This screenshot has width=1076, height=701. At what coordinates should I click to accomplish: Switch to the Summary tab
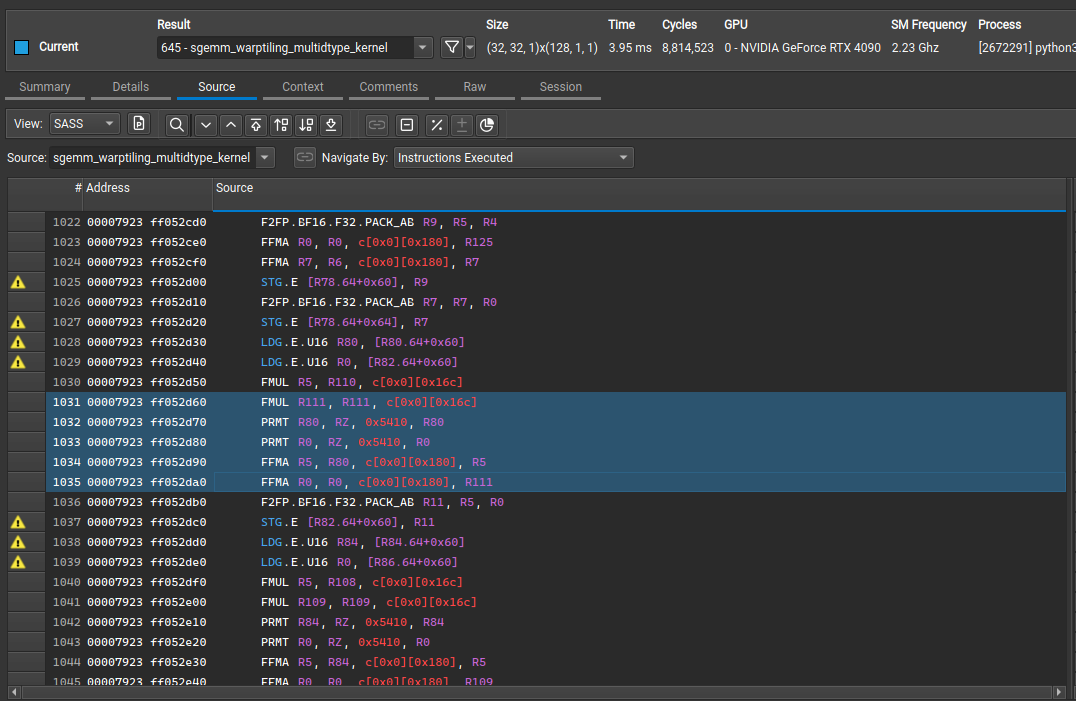45,87
